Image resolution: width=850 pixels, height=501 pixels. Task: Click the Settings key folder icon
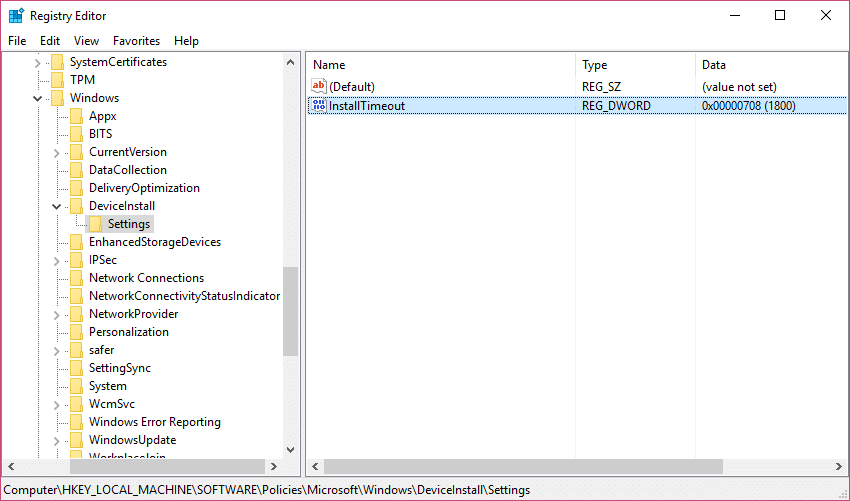click(95, 224)
